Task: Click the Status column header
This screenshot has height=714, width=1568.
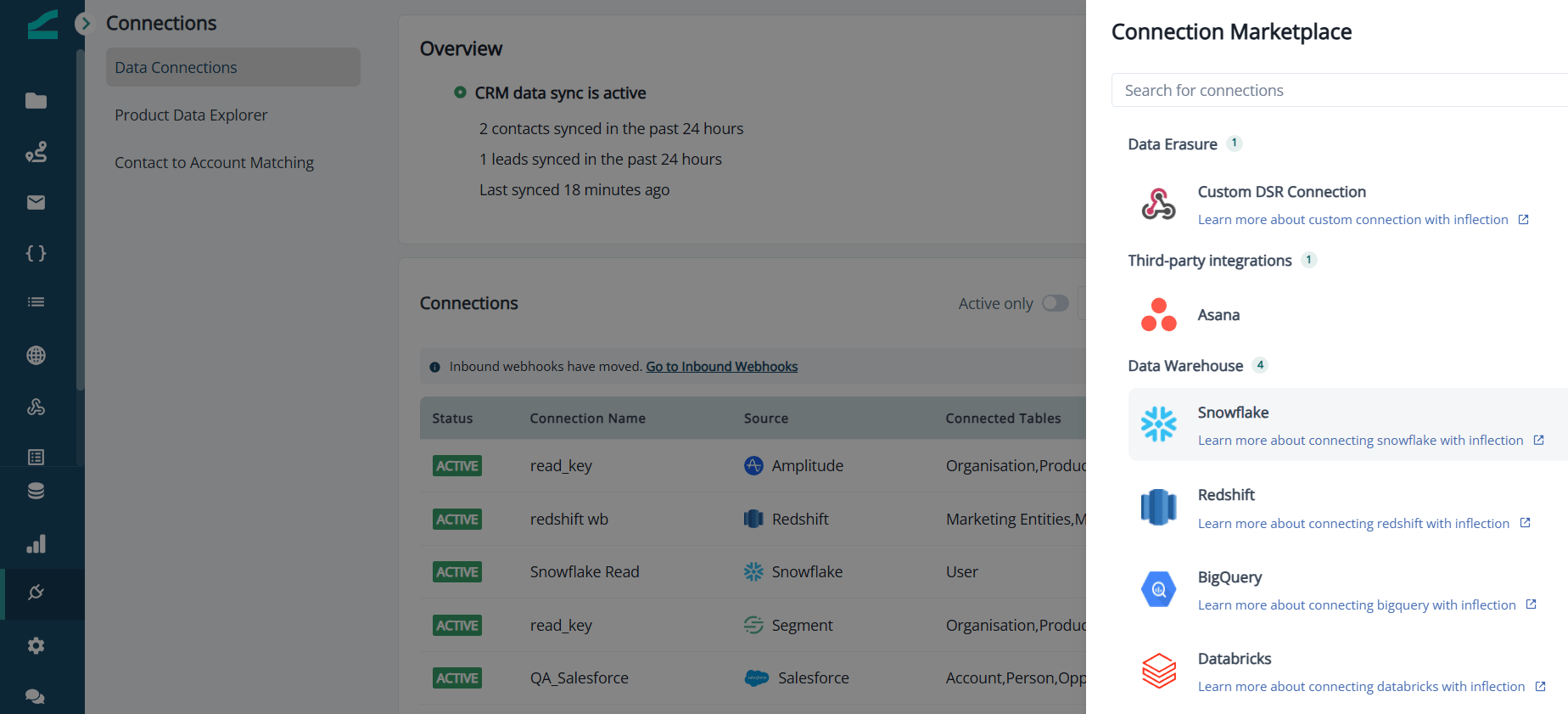Action: click(x=452, y=419)
